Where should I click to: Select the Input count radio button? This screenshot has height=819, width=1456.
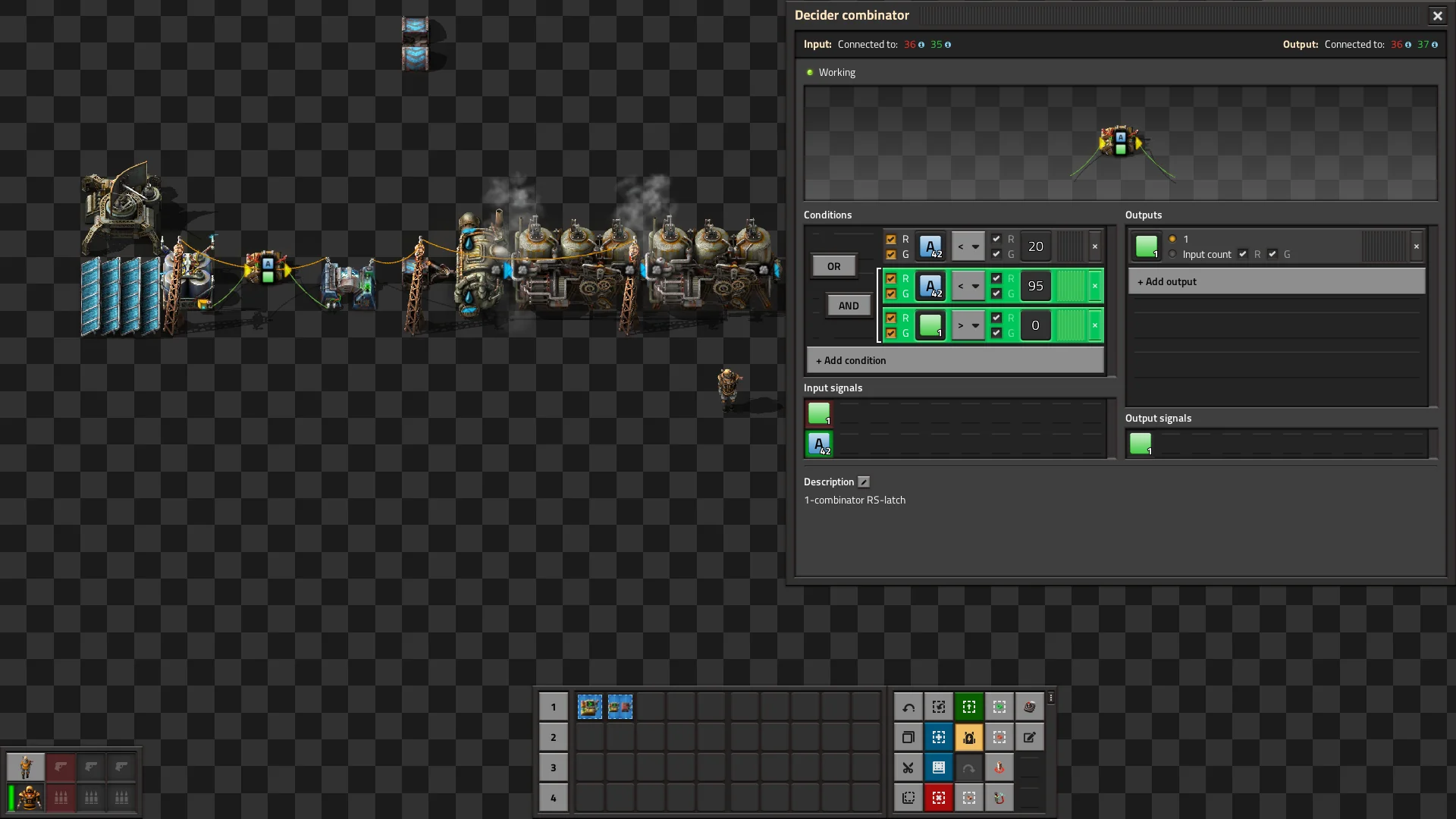[1172, 254]
